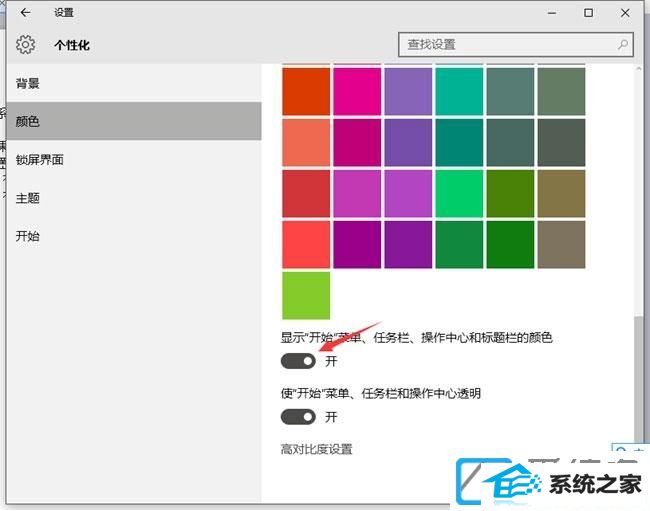Open the 主题 section
This screenshot has height=511, width=650.
pyautogui.click(x=134, y=198)
